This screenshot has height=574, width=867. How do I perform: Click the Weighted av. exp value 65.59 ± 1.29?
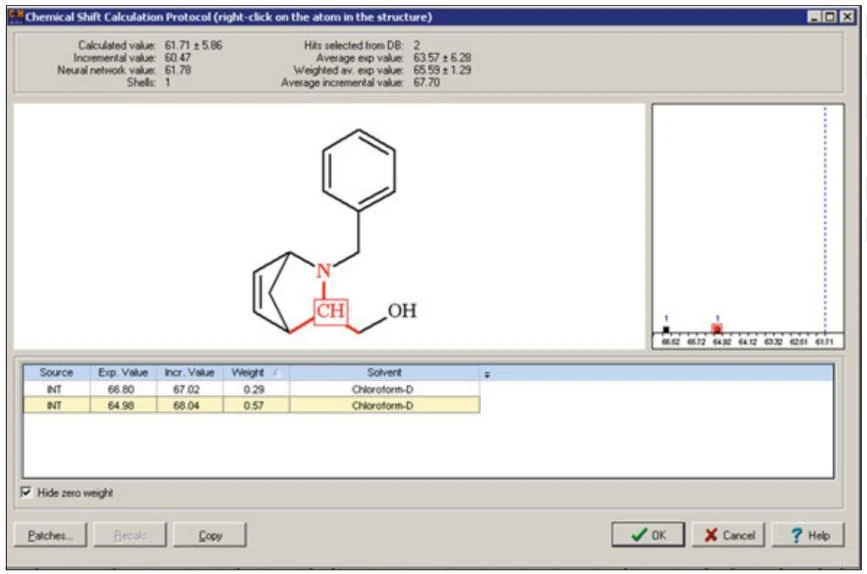point(442,70)
